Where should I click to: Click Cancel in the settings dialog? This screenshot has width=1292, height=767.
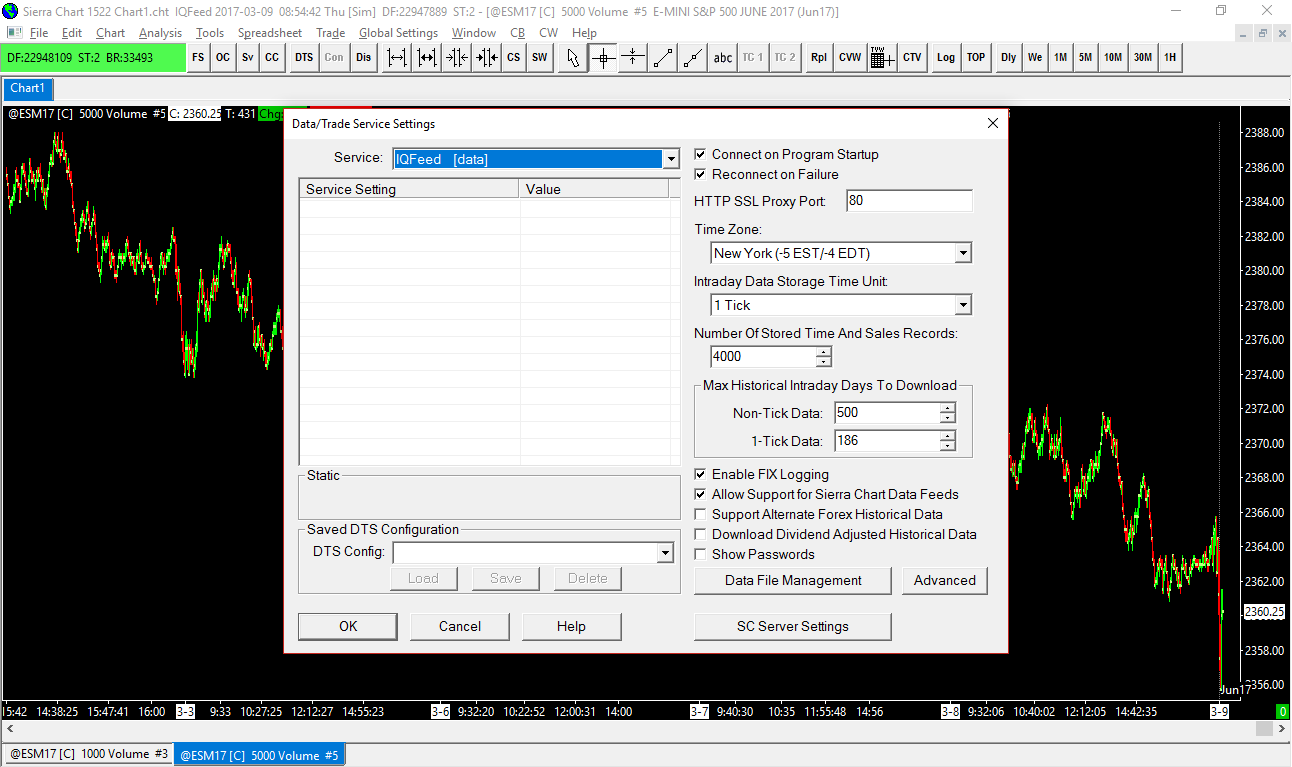coord(460,627)
